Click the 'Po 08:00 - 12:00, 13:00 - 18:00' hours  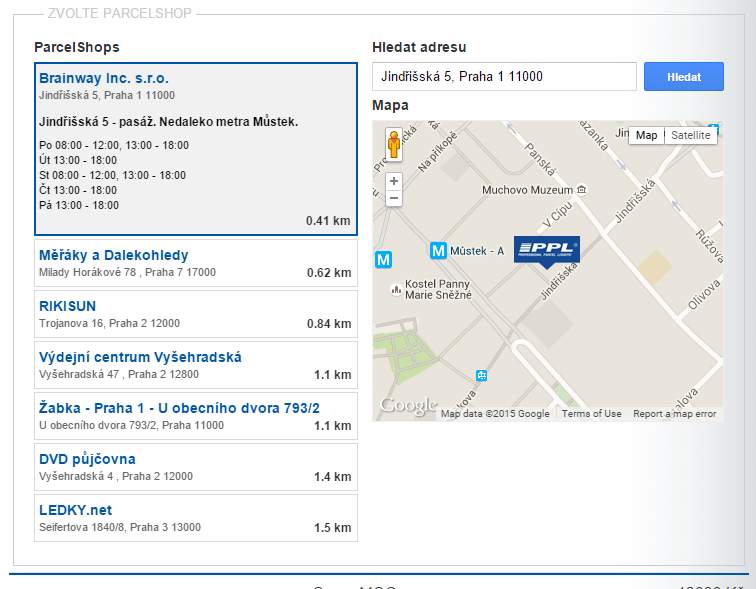click(x=114, y=145)
